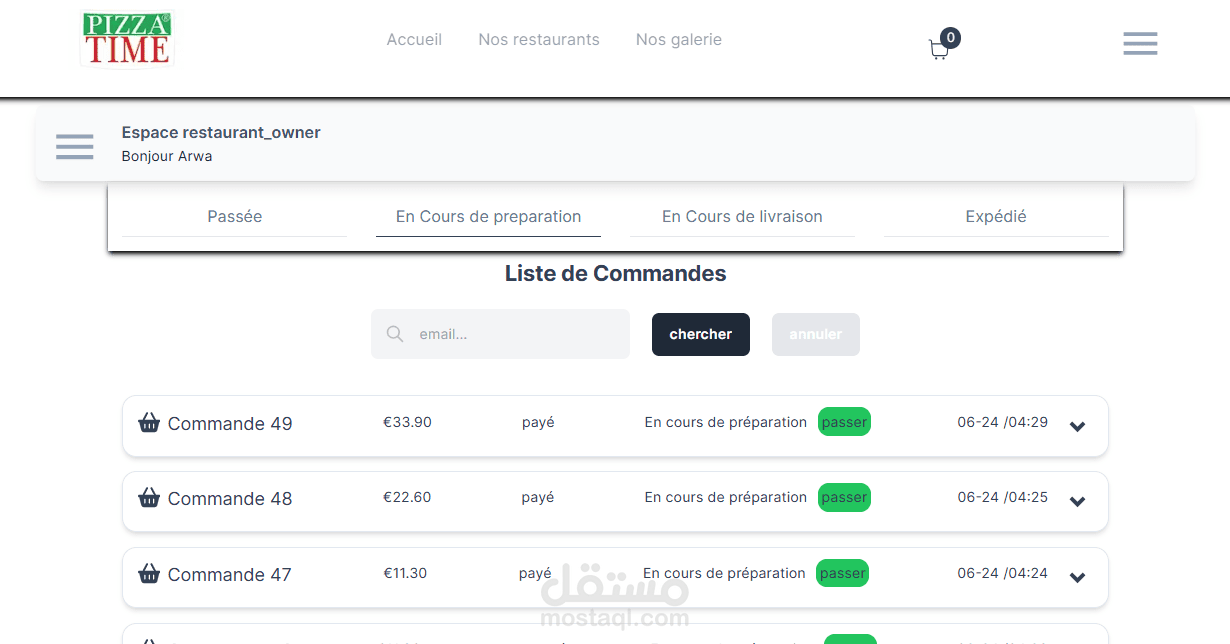Click payé status on Commande 48

coord(538,498)
